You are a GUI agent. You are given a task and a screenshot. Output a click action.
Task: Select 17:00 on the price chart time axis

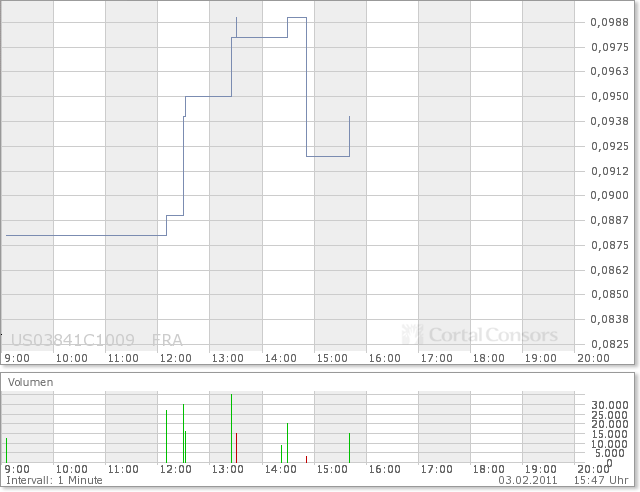[436, 358]
